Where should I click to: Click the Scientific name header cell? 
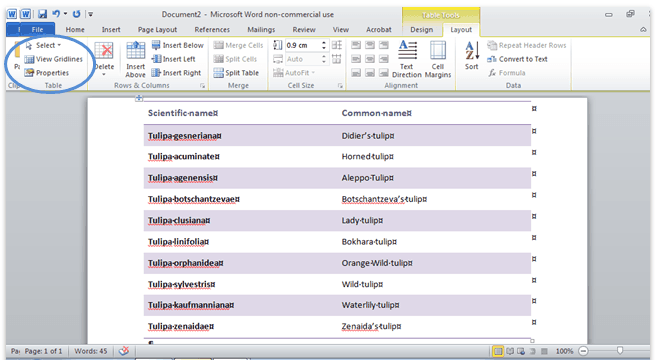[x=240, y=113]
